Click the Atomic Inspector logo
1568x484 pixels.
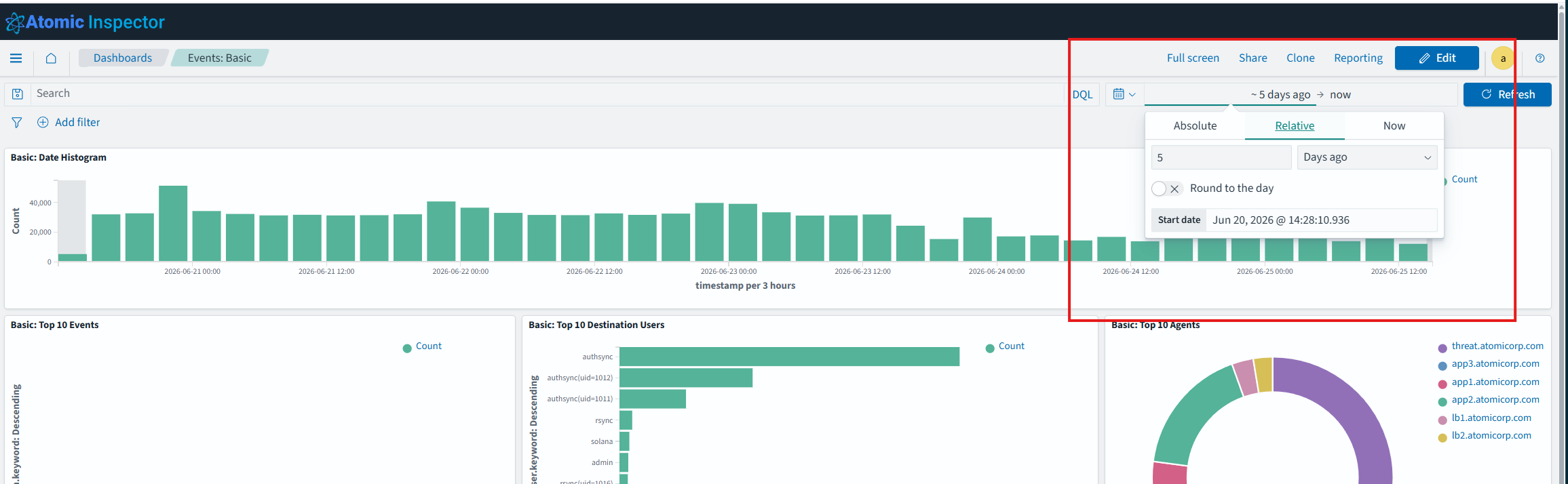coord(85,22)
